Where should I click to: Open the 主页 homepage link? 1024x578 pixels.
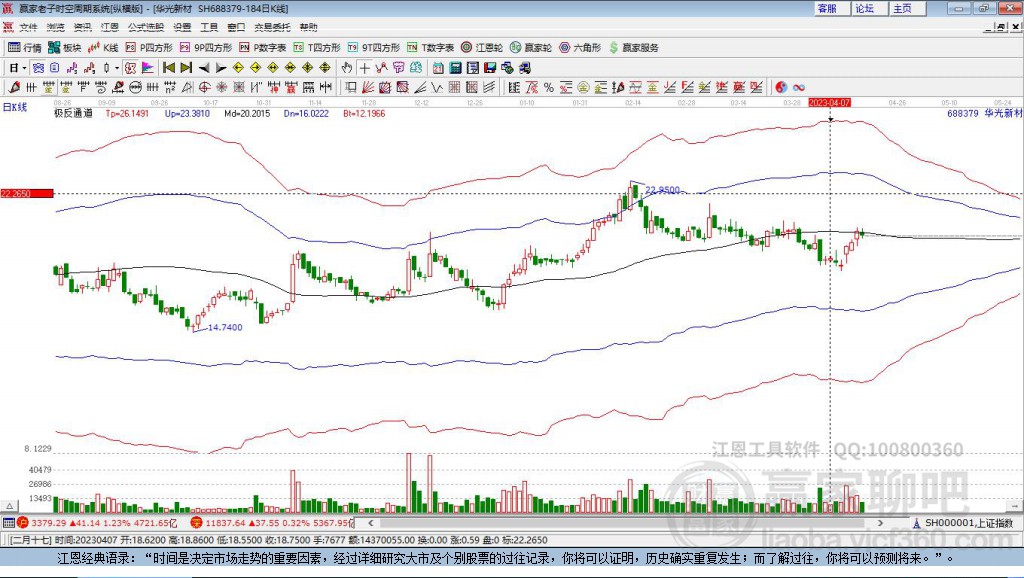click(x=903, y=8)
